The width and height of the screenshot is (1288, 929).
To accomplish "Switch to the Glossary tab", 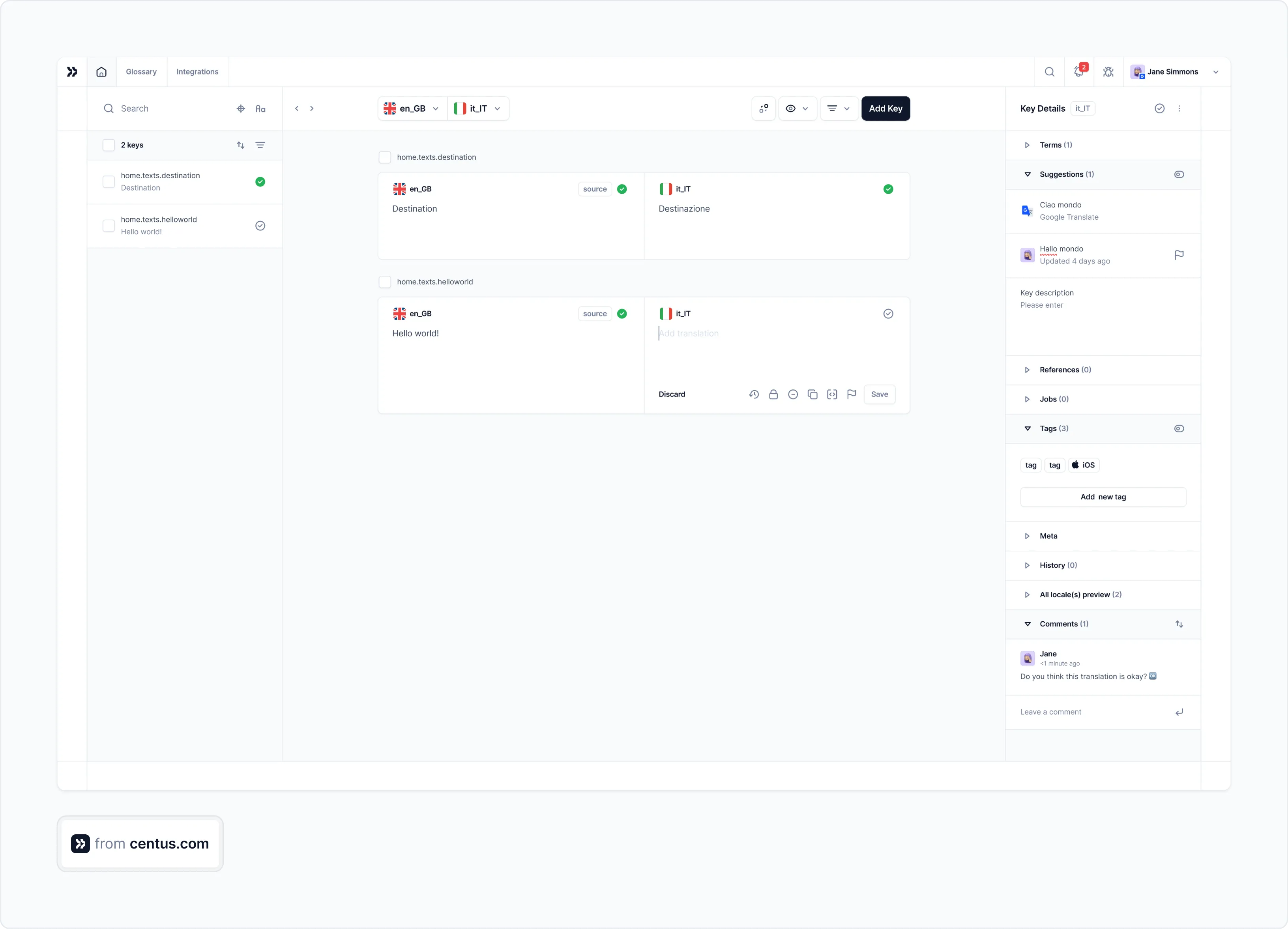I will (141, 71).
